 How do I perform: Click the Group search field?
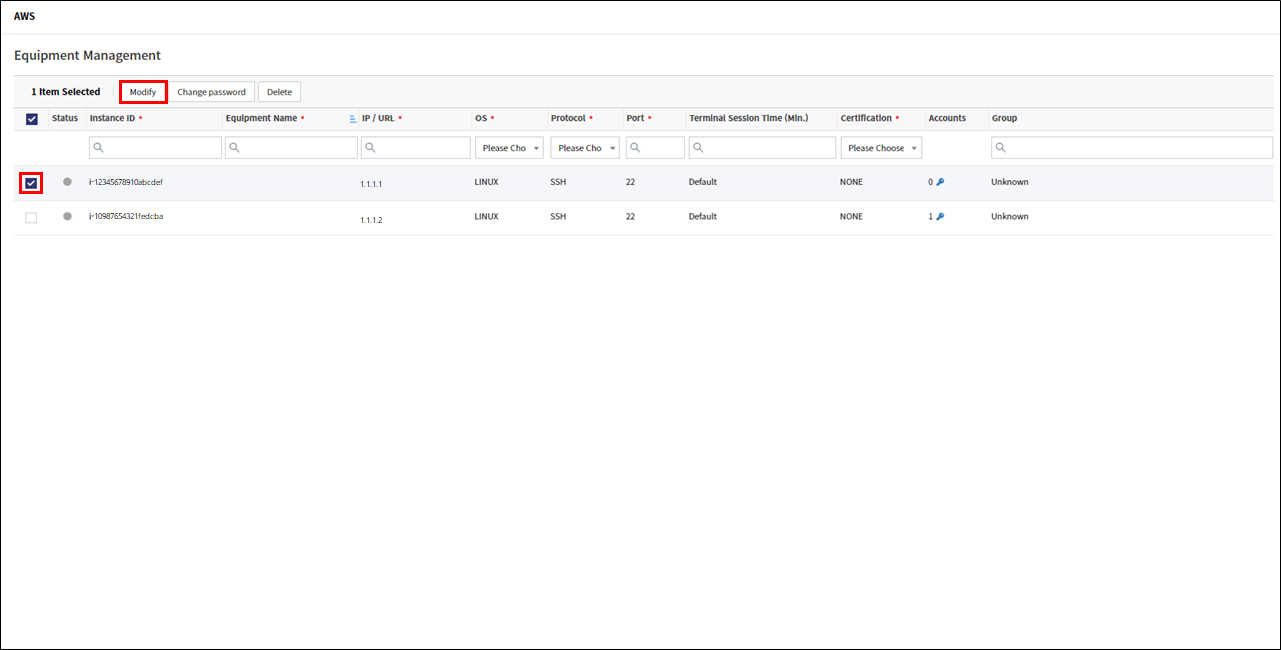1132,148
